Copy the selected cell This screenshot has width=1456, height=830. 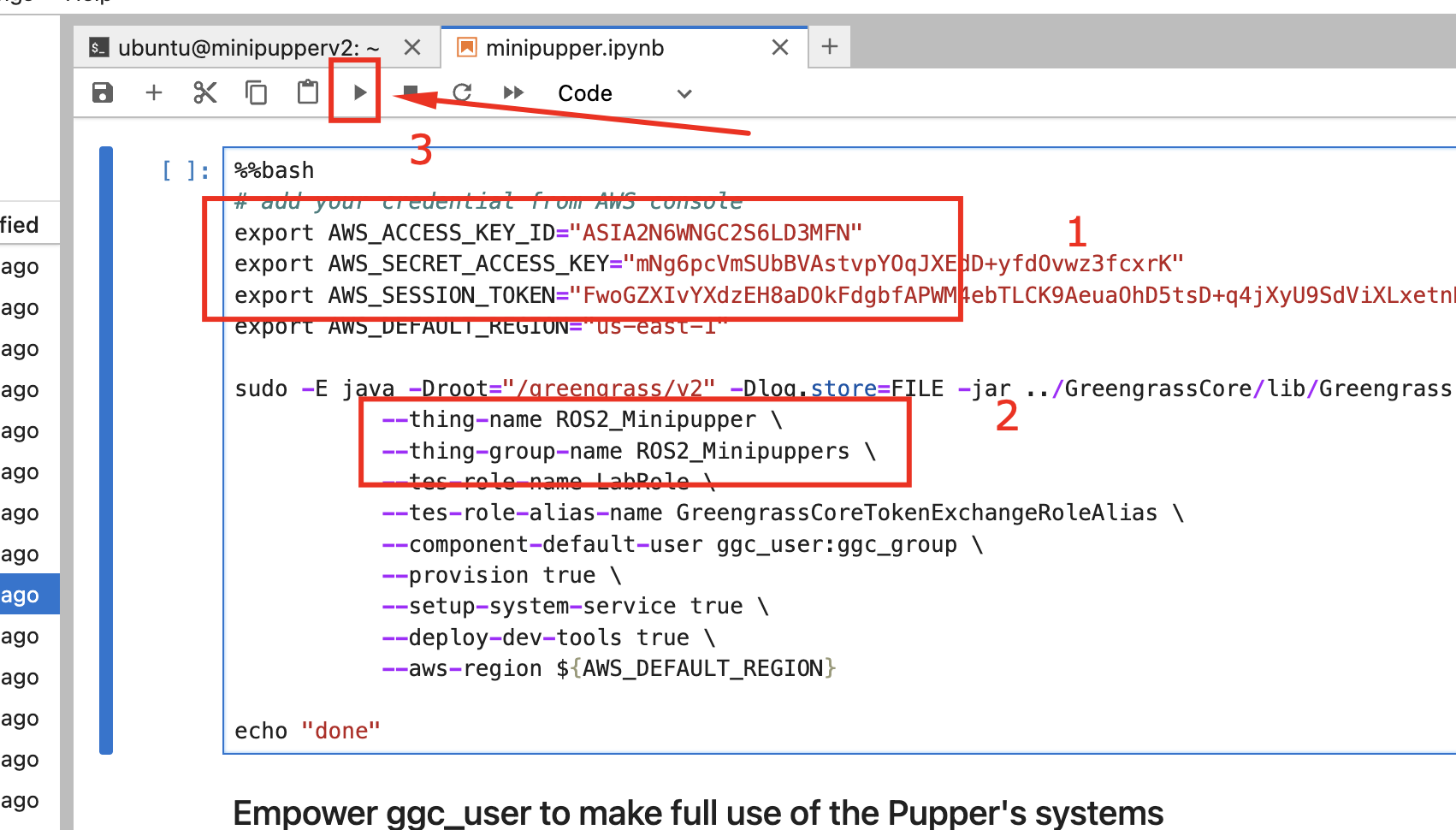(x=256, y=92)
